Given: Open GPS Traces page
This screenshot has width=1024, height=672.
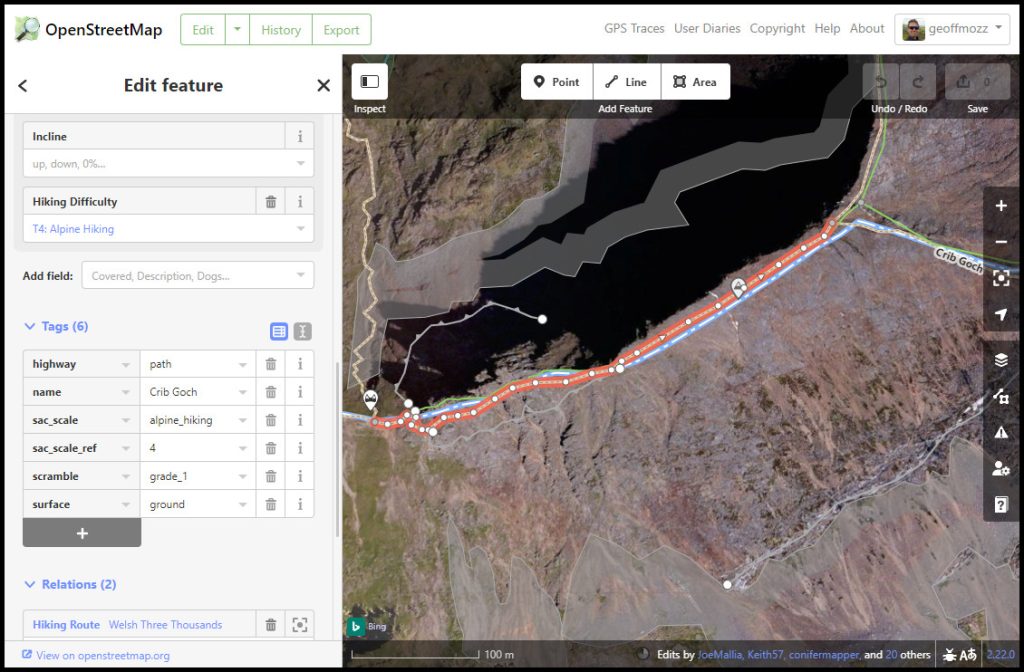Looking at the screenshot, I should (634, 29).
